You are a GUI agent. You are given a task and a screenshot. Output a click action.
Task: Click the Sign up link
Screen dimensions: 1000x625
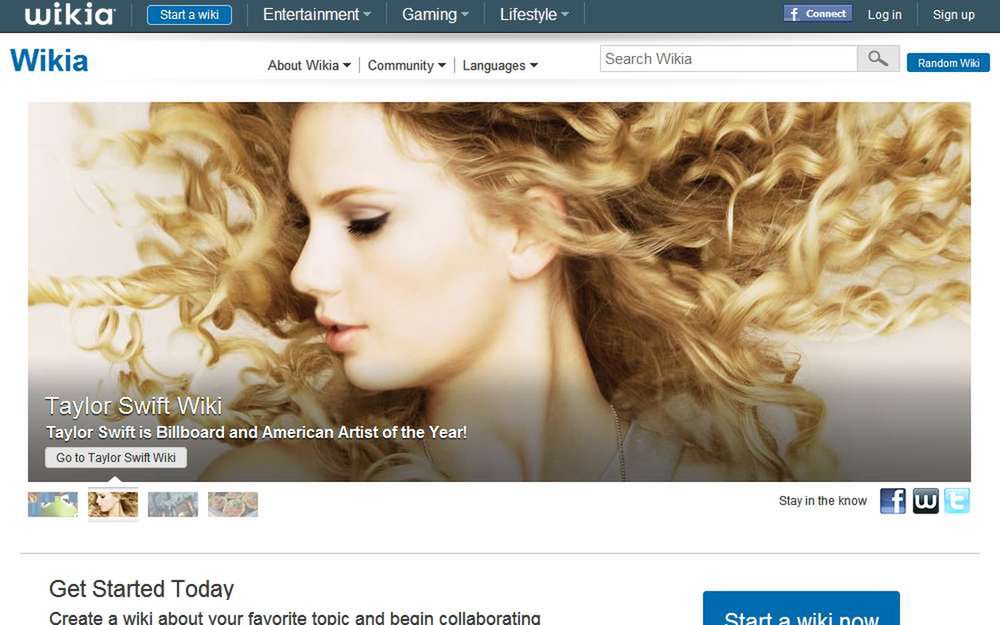point(953,15)
